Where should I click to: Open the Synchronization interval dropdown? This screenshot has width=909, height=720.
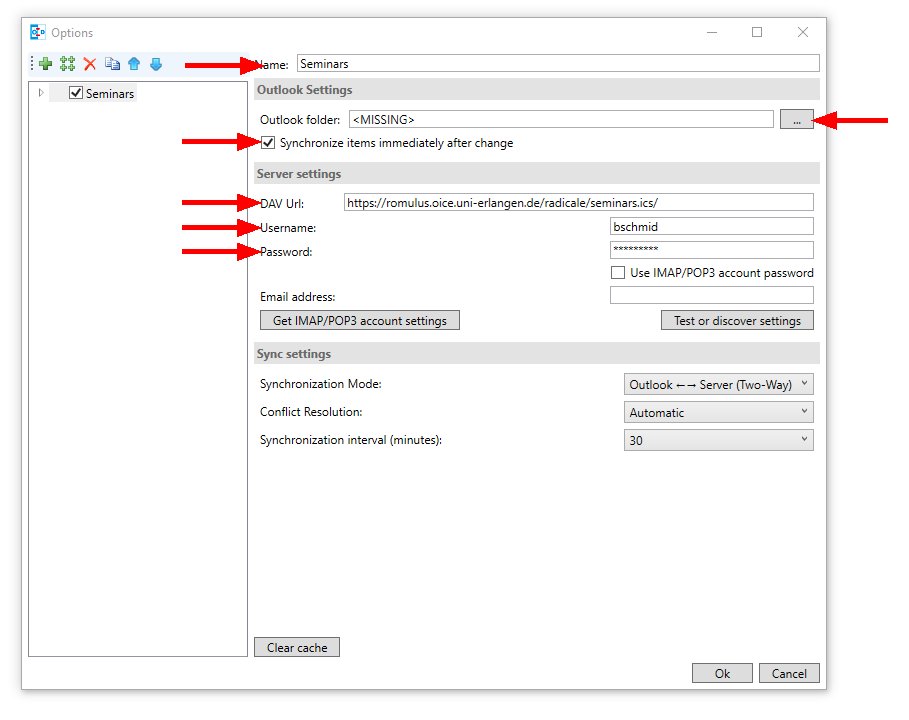click(x=718, y=440)
